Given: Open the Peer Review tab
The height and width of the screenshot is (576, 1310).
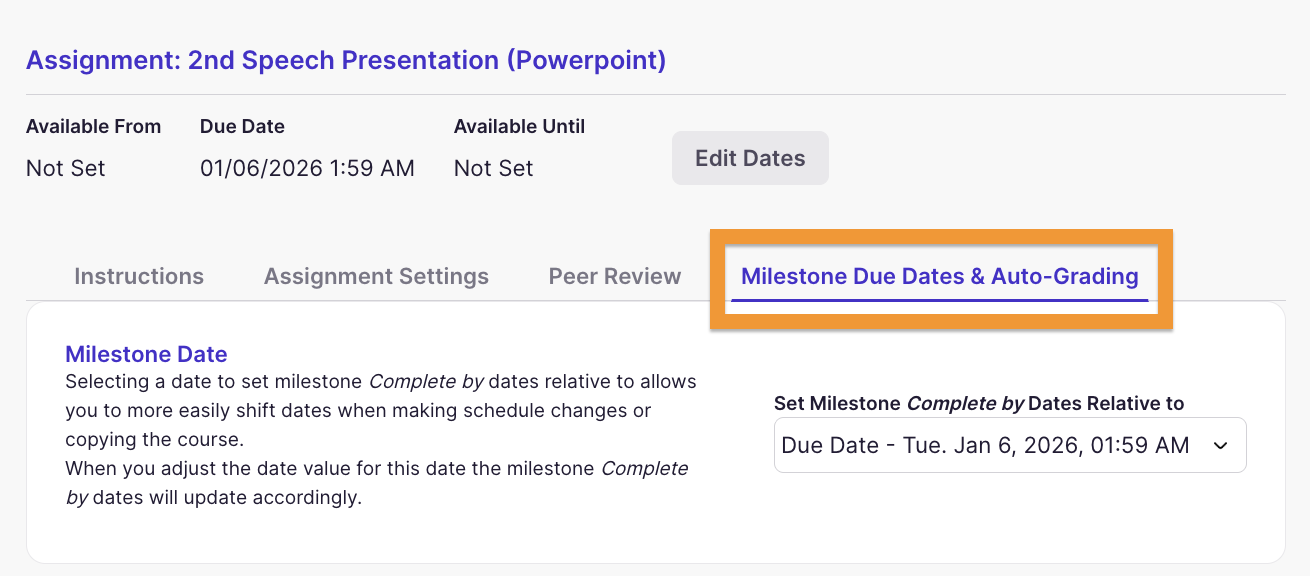Looking at the screenshot, I should coord(615,276).
